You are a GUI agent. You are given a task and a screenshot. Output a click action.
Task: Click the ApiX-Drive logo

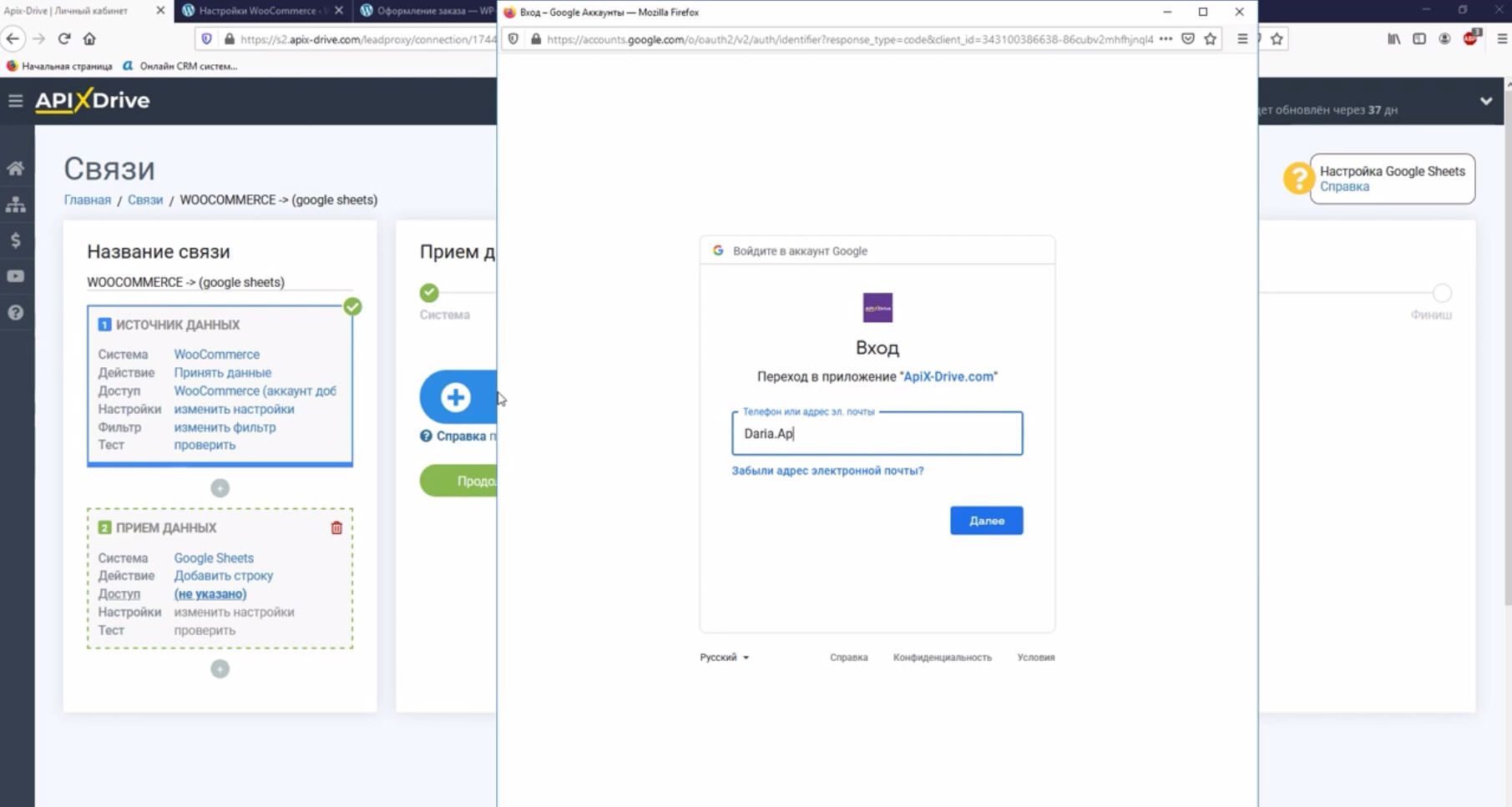coord(92,101)
